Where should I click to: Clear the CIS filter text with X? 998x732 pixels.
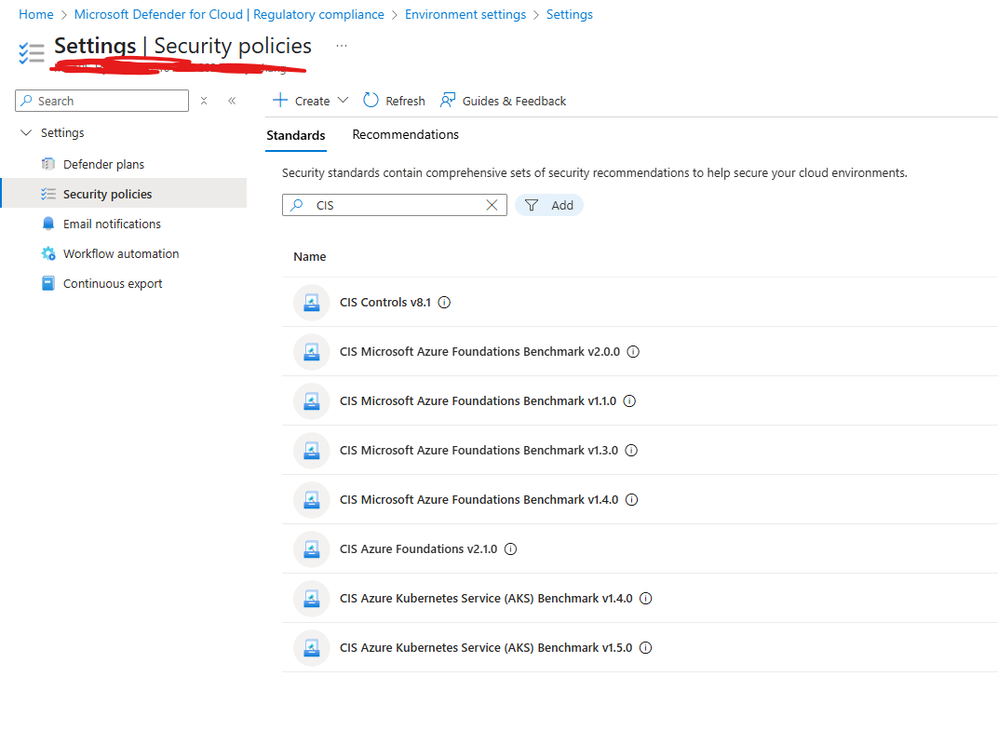pos(491,205)
